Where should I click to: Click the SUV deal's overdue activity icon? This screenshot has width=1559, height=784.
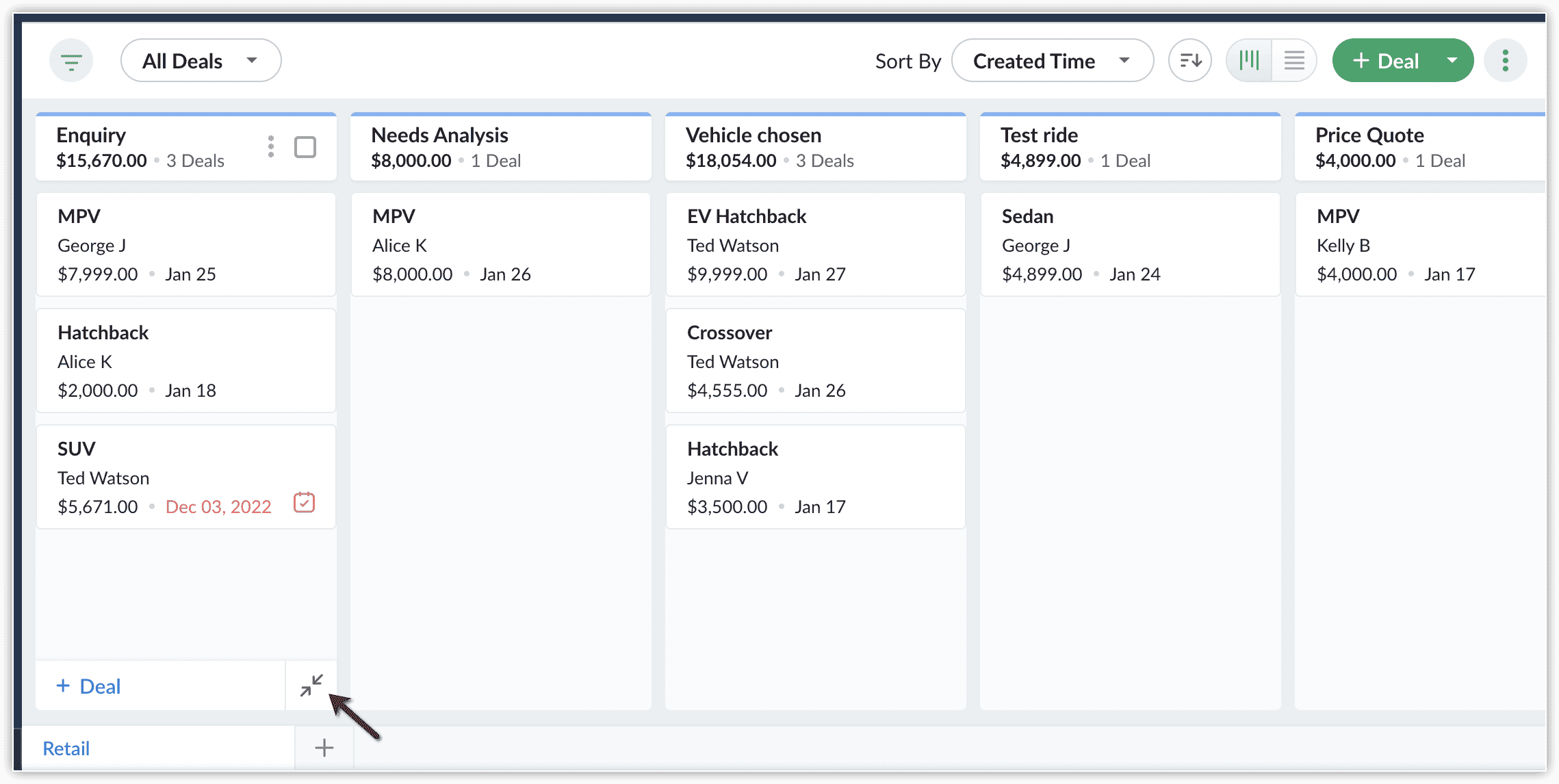304,503
